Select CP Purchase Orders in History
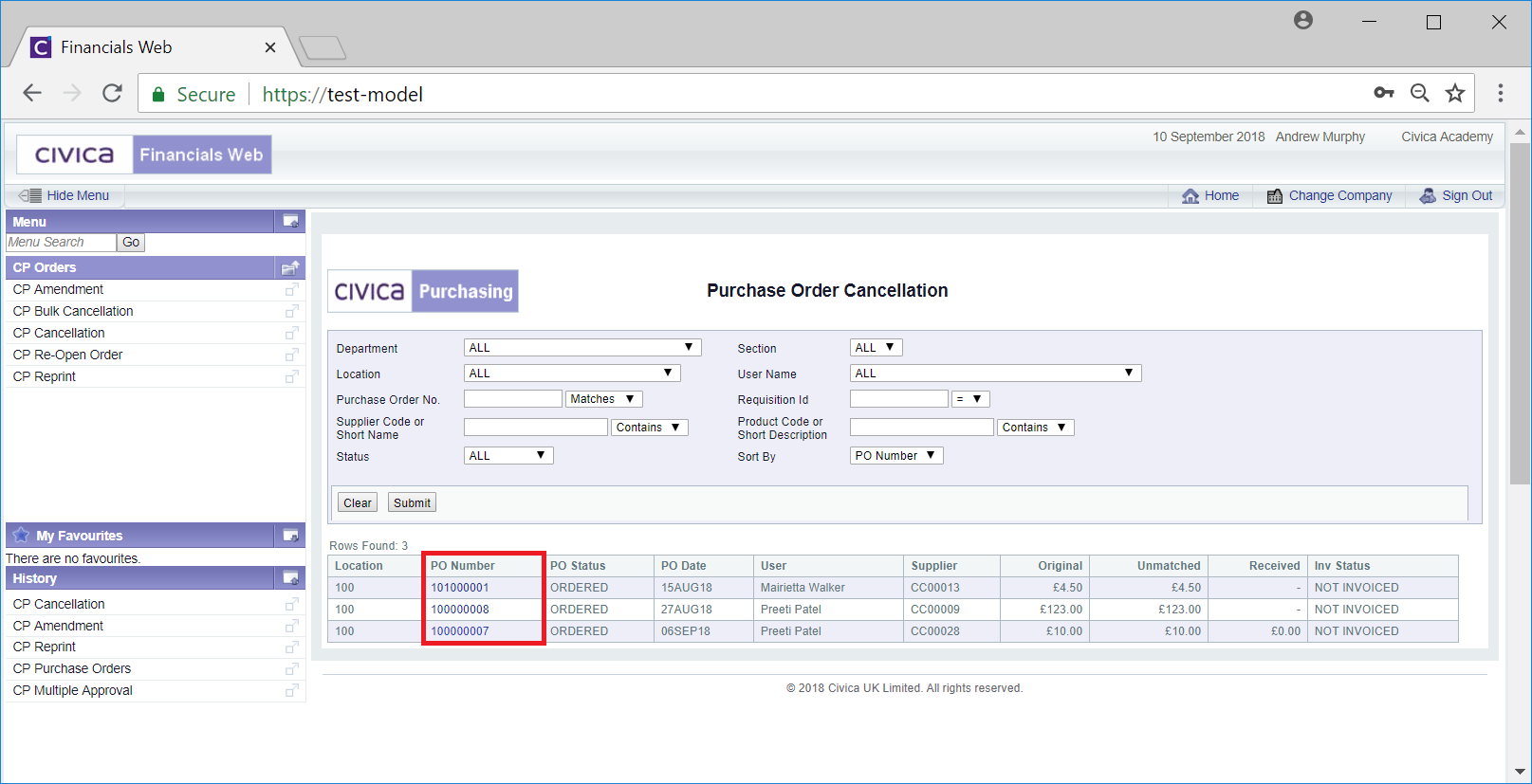The width and height of the screenshot is (1532, 784). 72,668
